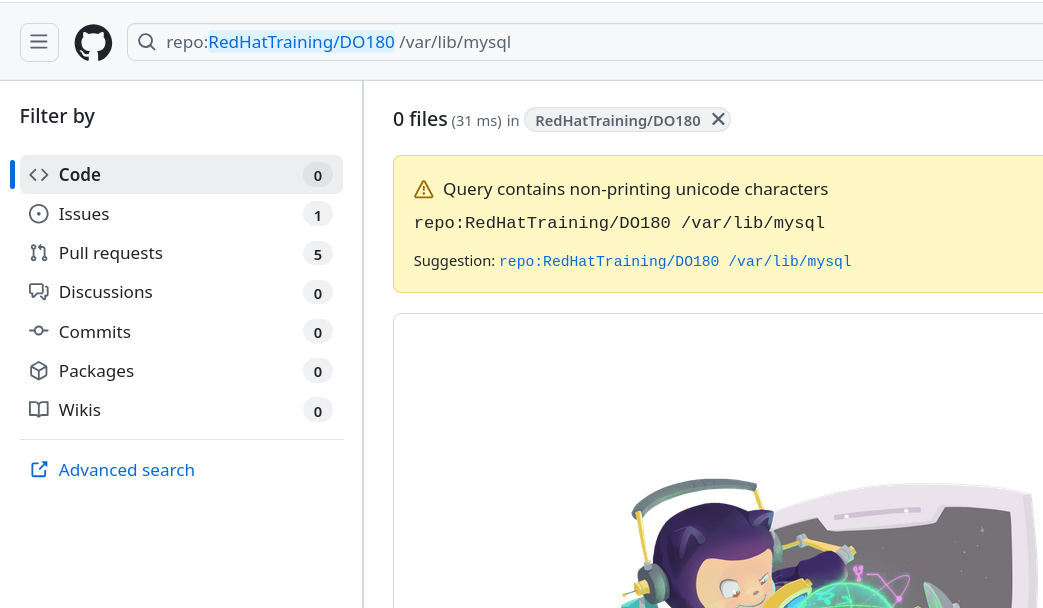1043x608 pixels.
Task: Click the Discussions speech bubble icon
Action: 39,292
